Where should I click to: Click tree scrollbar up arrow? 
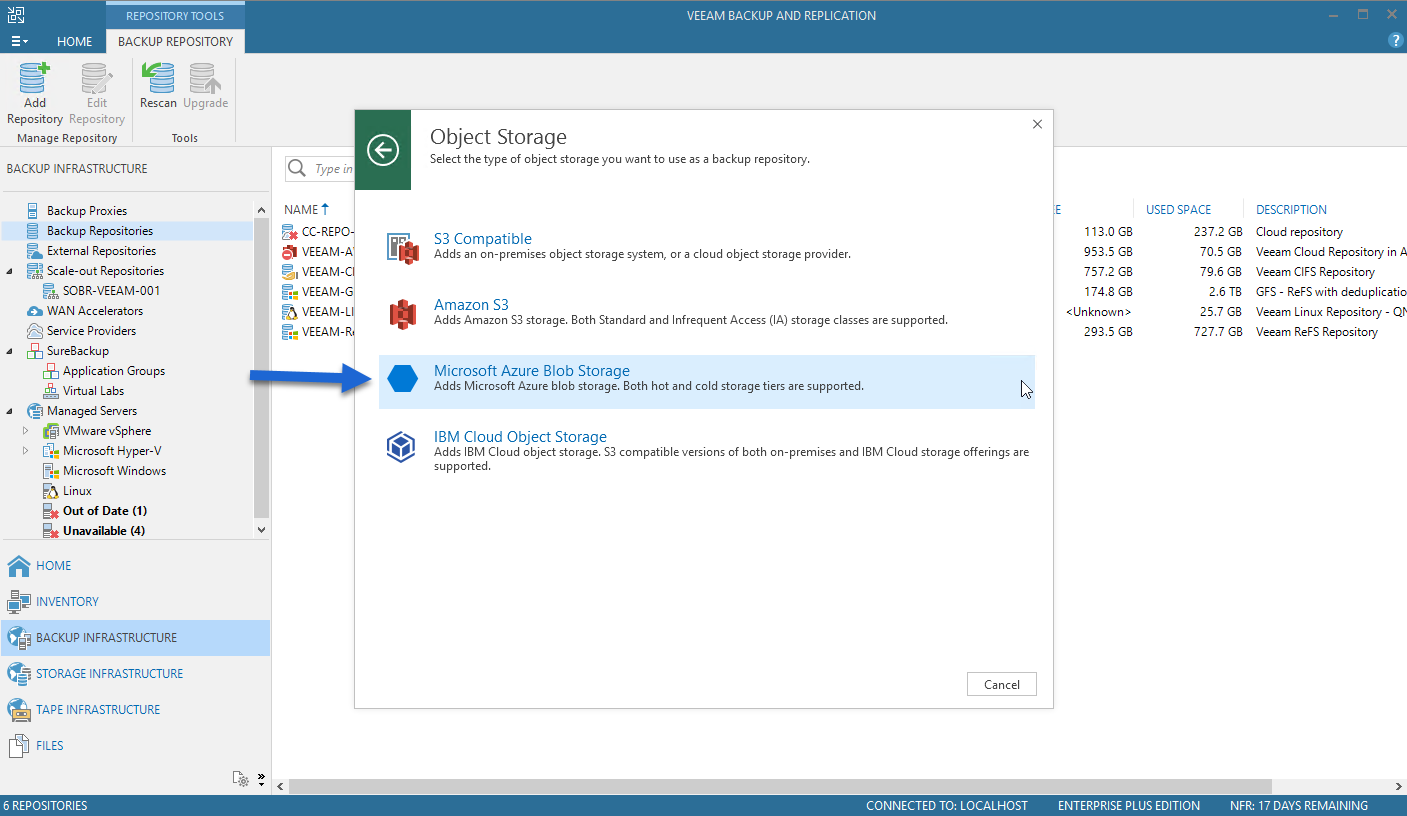tap(262, 210)
